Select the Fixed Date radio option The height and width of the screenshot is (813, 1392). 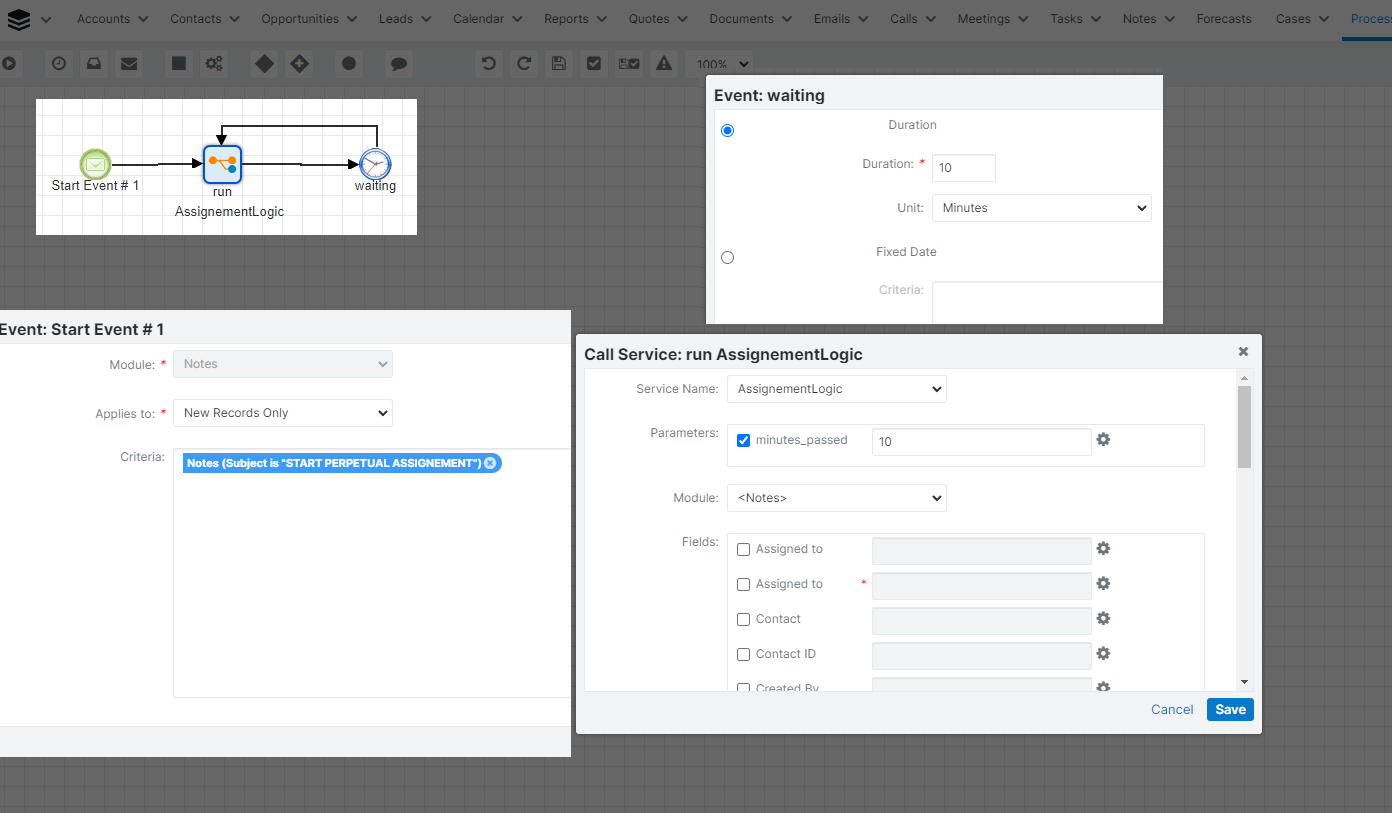[727, 257]
